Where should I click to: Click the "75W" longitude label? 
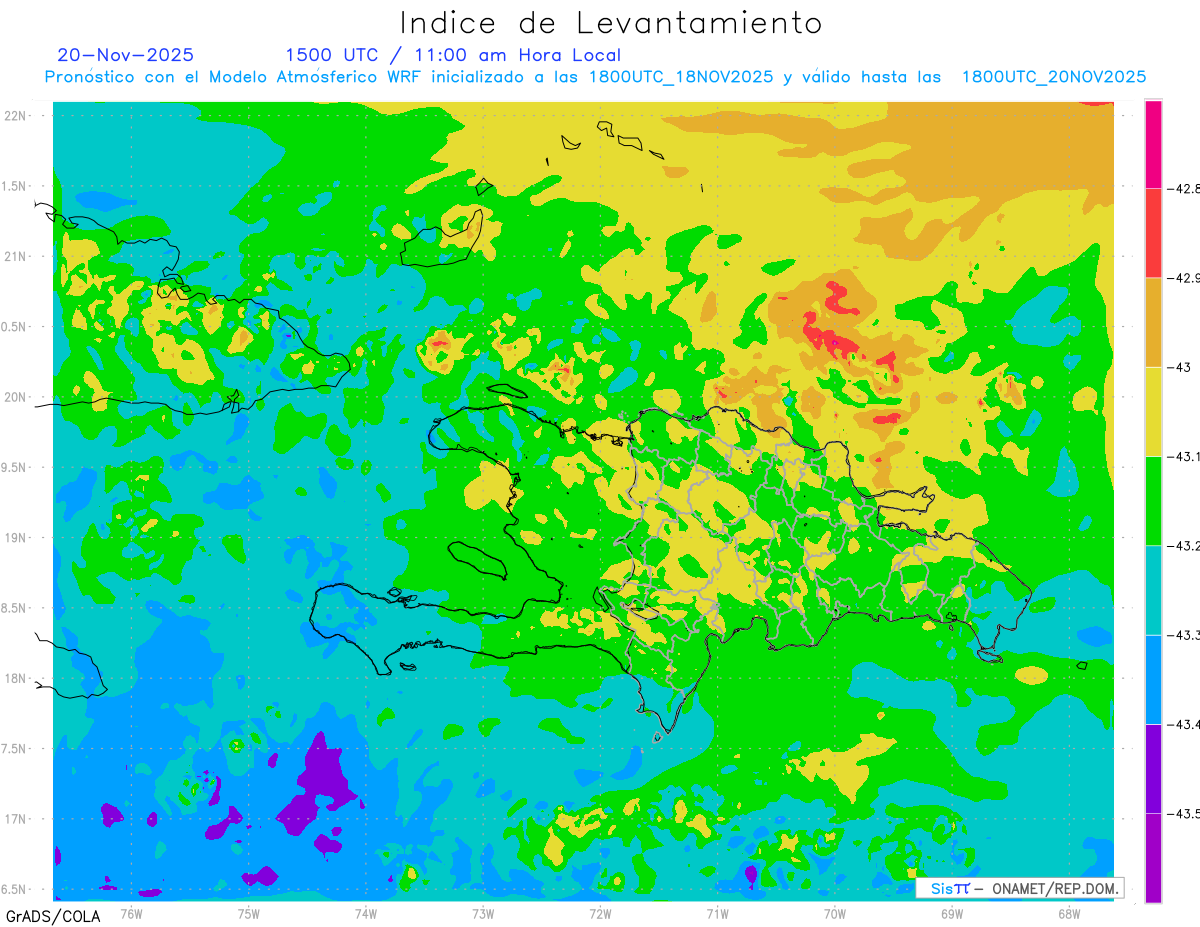pyautogui.click(x=249, y=913)
